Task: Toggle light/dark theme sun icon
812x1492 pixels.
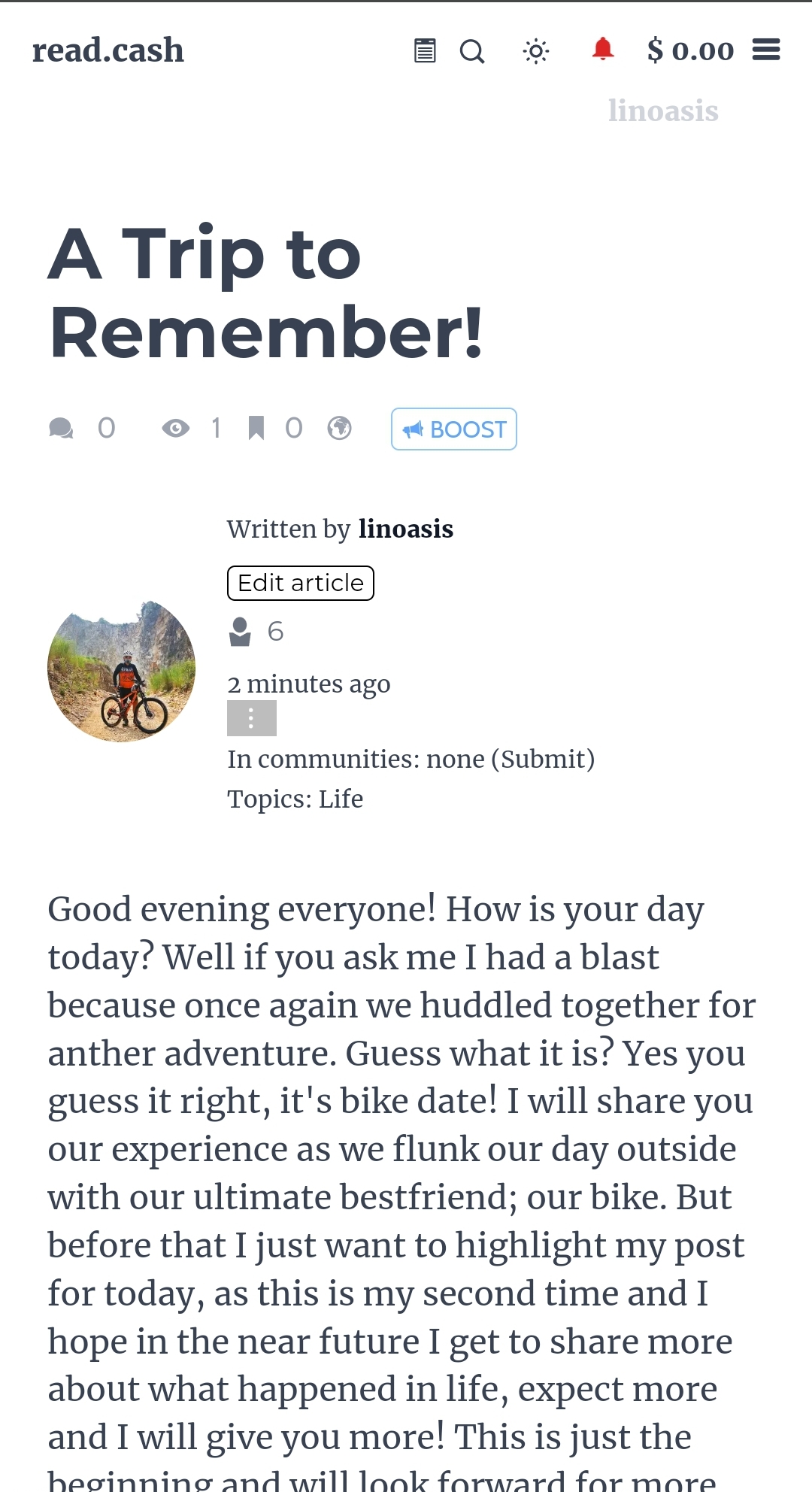Action: tap(536, 51)
